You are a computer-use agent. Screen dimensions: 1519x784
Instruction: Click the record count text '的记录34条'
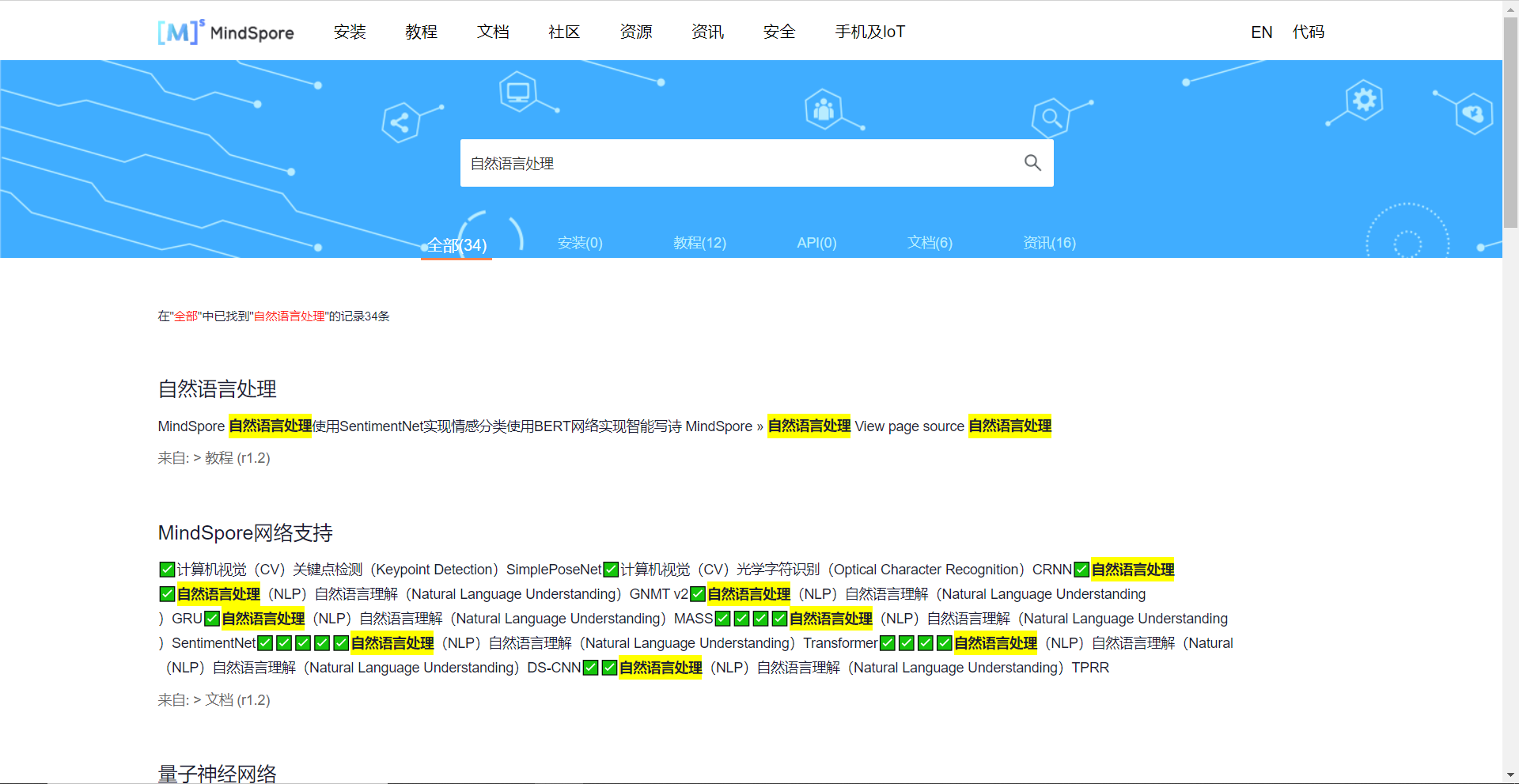pyautogui.click(x=359, y=316)
